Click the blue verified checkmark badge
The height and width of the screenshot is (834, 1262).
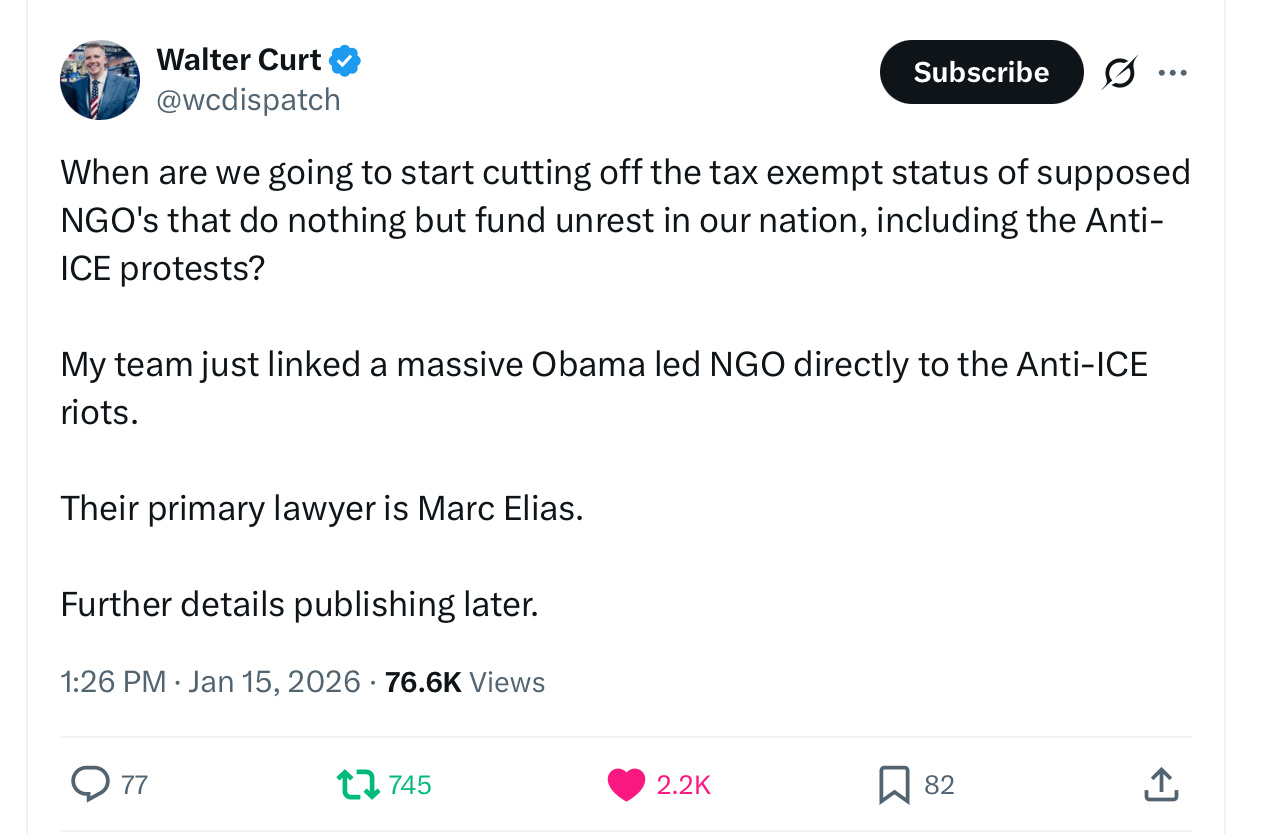tap(345, 61)
